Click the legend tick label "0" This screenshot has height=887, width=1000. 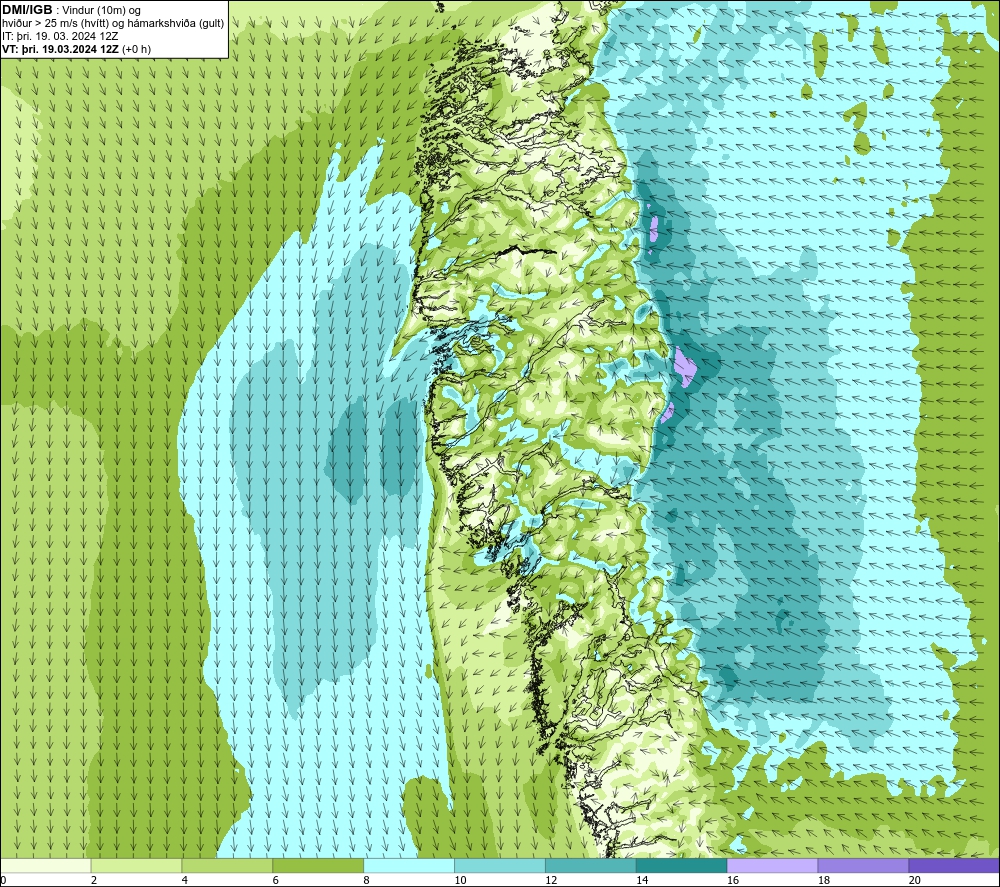(x=3, y=880)
